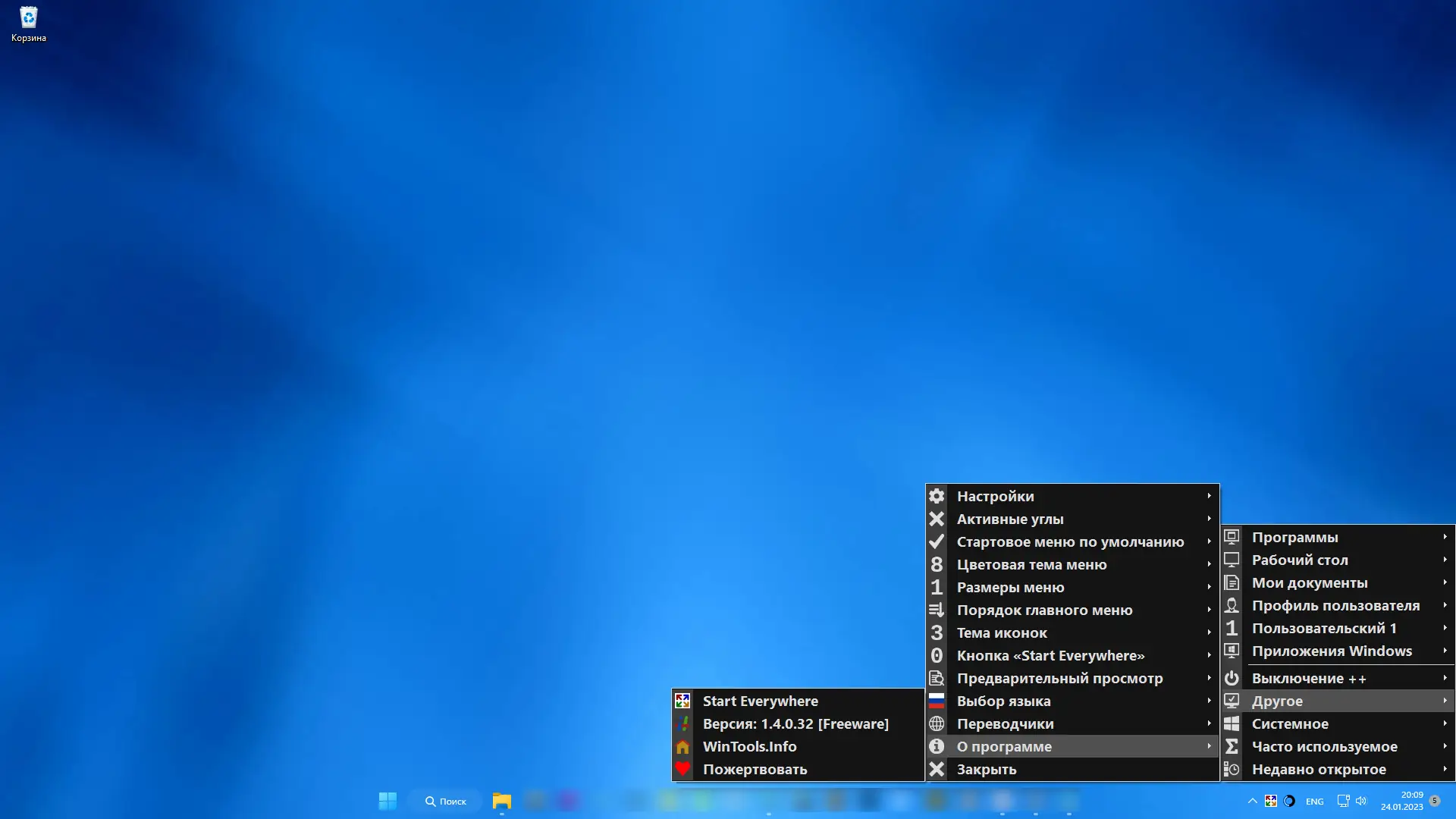Expand hidden tray icons with the chevron
This screenshot has height=819, width=1456.
coord(1253,801)
